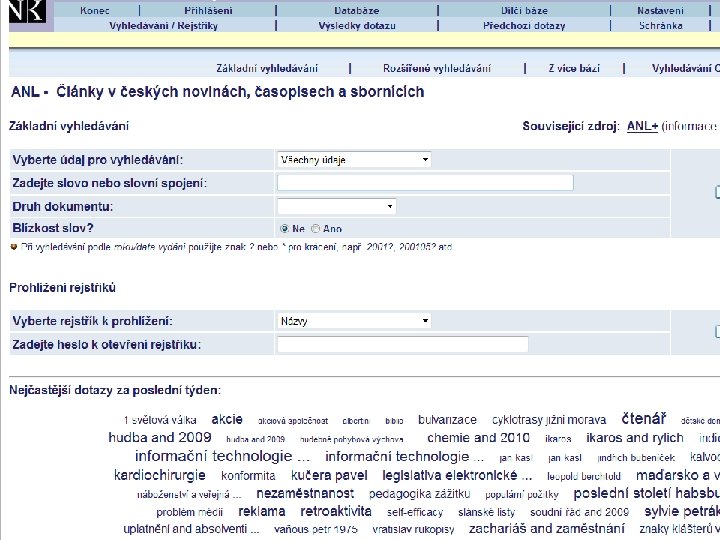Click the 'leopold berchtold' tag
Viewport: 720px width, 540px height.
[x=584, y=476]
